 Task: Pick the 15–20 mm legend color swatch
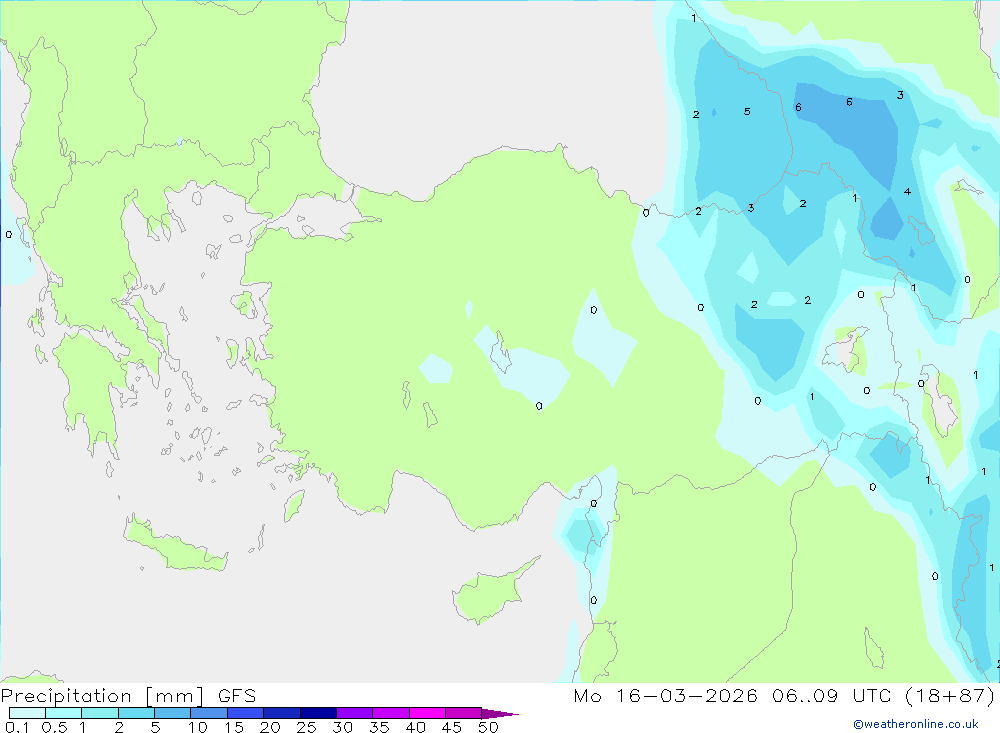click(x=245, y=713)
